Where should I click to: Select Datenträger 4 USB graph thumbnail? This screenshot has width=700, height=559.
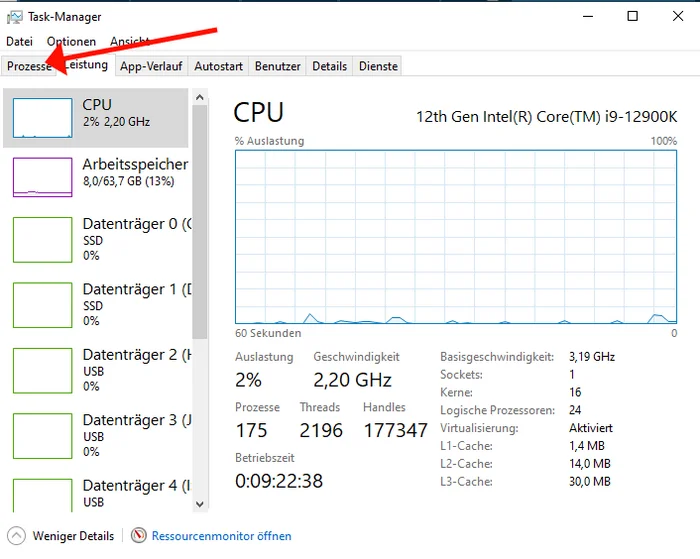click(x=42, y=495)
